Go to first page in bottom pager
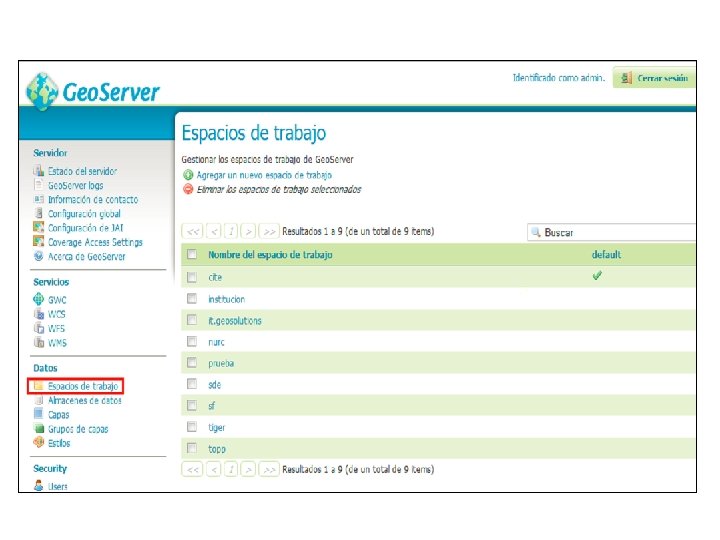The height and width of the screenshot is (540, 720). 193,469
